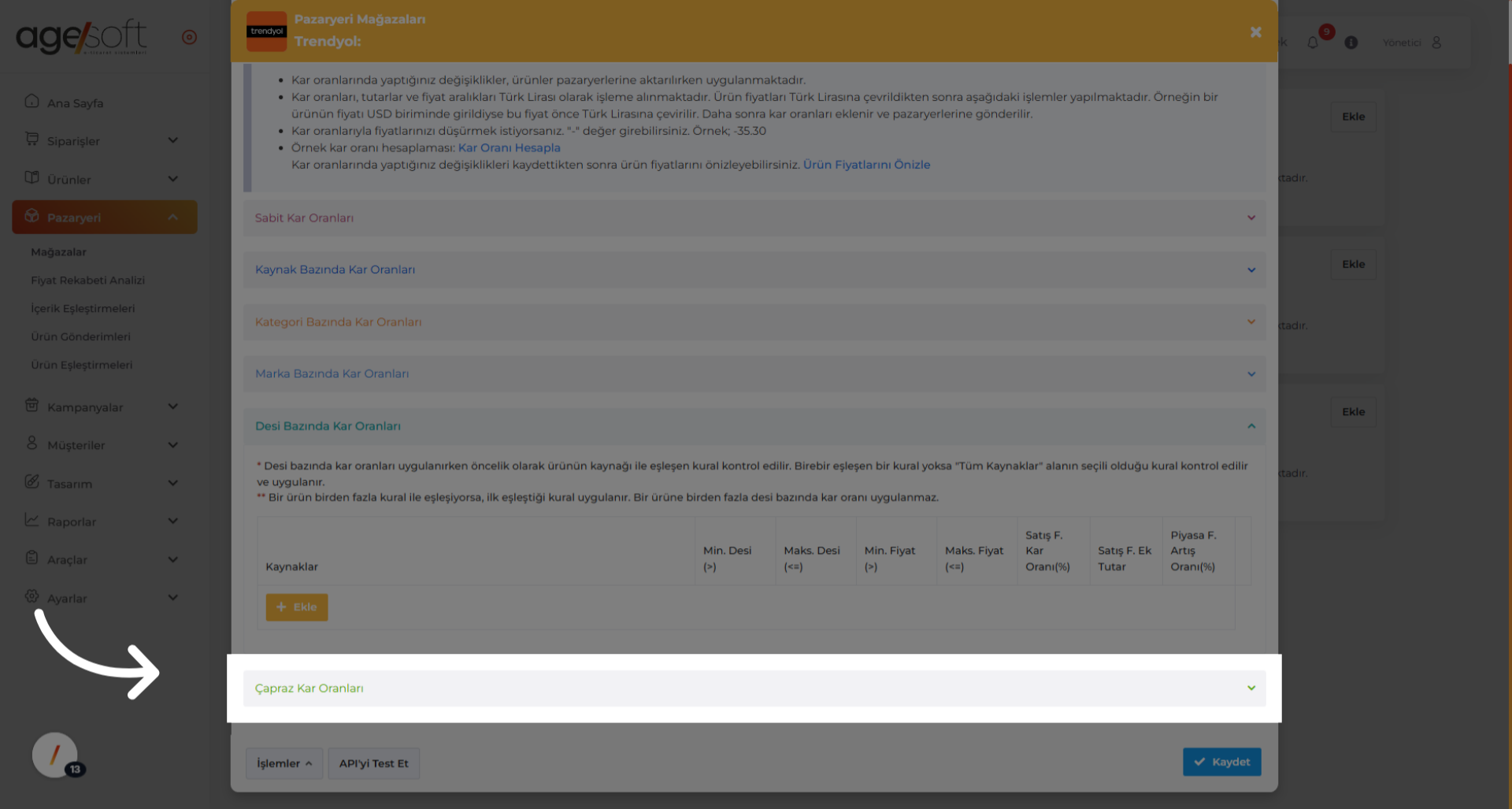
Task: Open Mağazalar submenu item
Action: 58,252
